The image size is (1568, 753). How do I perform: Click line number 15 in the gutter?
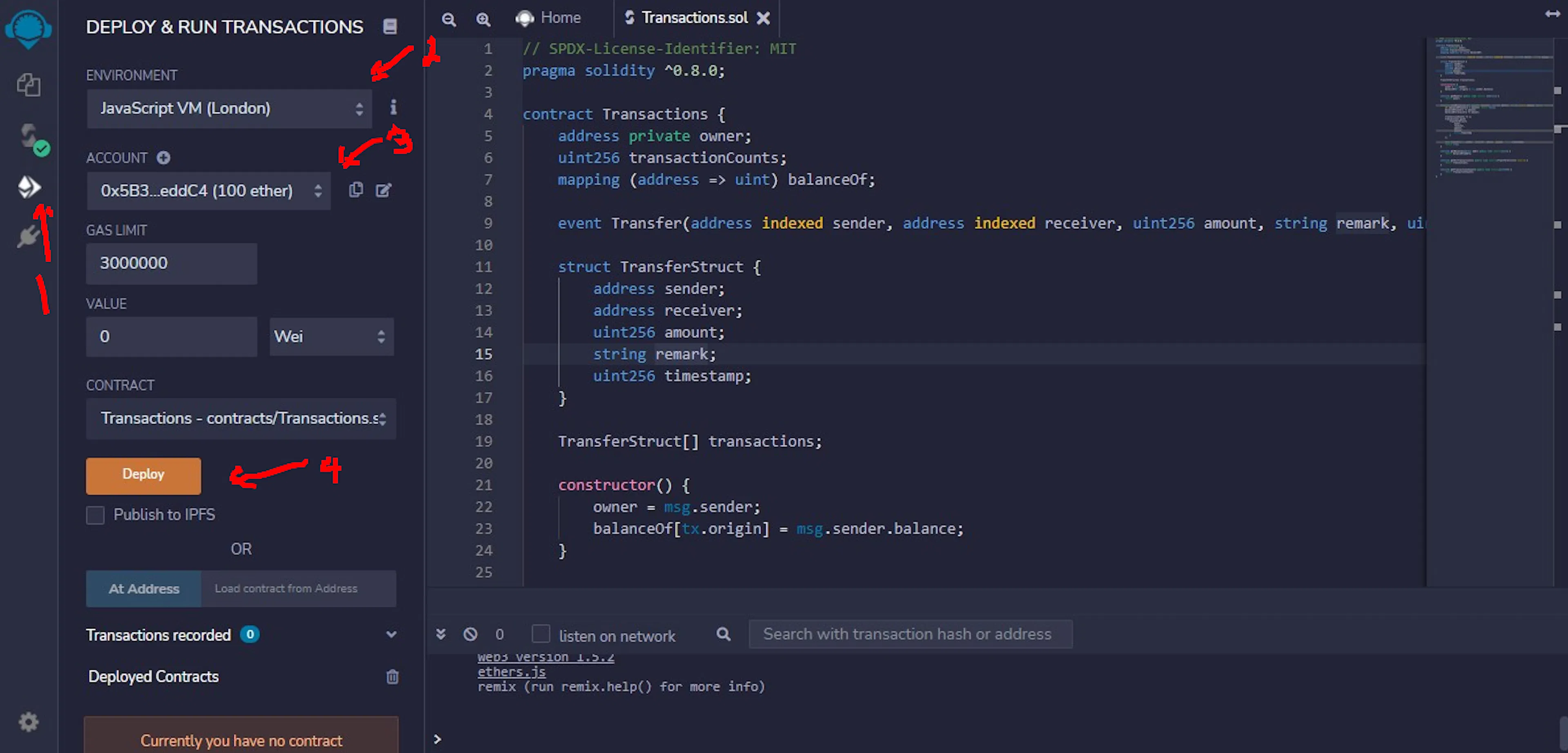coord(483,354)
